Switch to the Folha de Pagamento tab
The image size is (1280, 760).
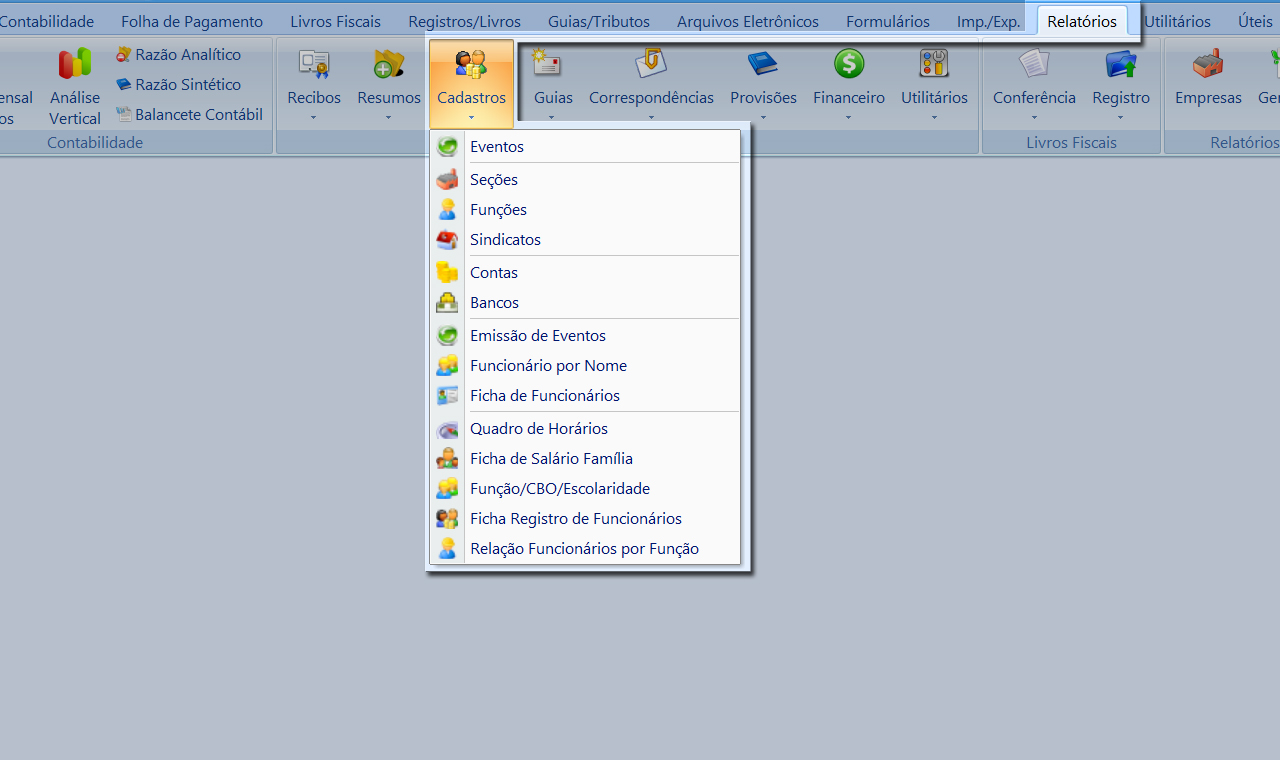point(192,21)
